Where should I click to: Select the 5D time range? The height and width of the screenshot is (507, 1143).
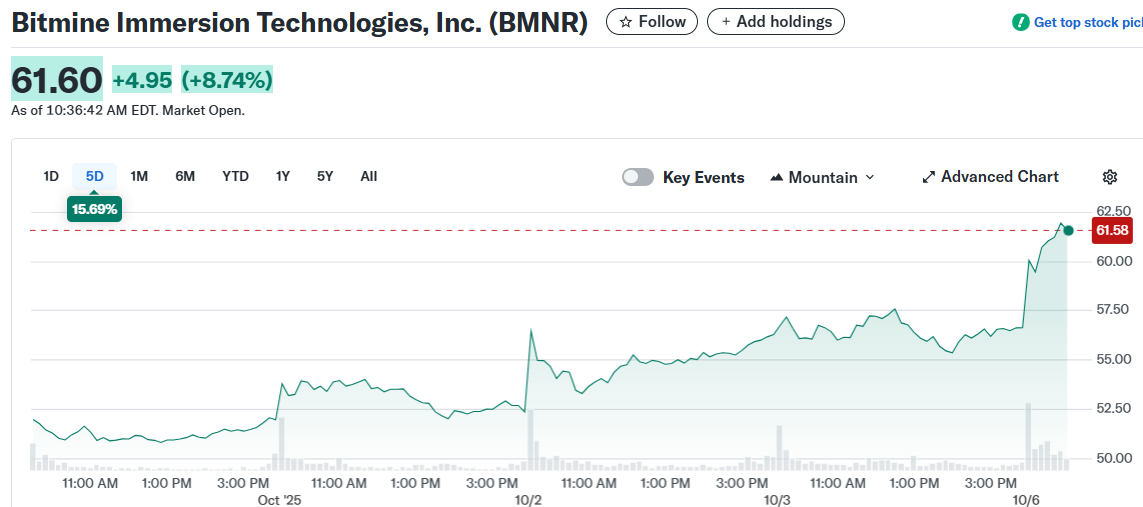(x=94, y=176)
